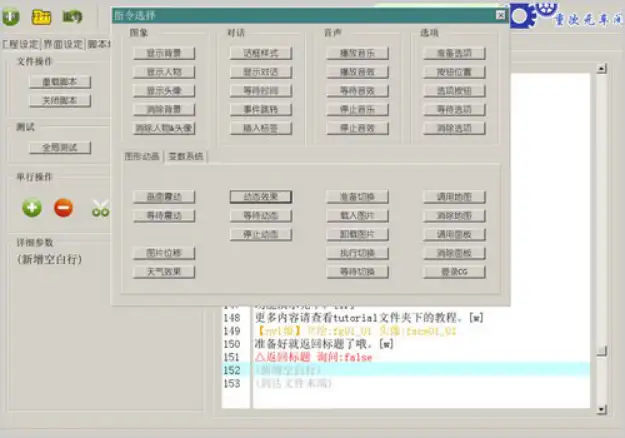Open the 工程设定 tab

tap(21, 44)
